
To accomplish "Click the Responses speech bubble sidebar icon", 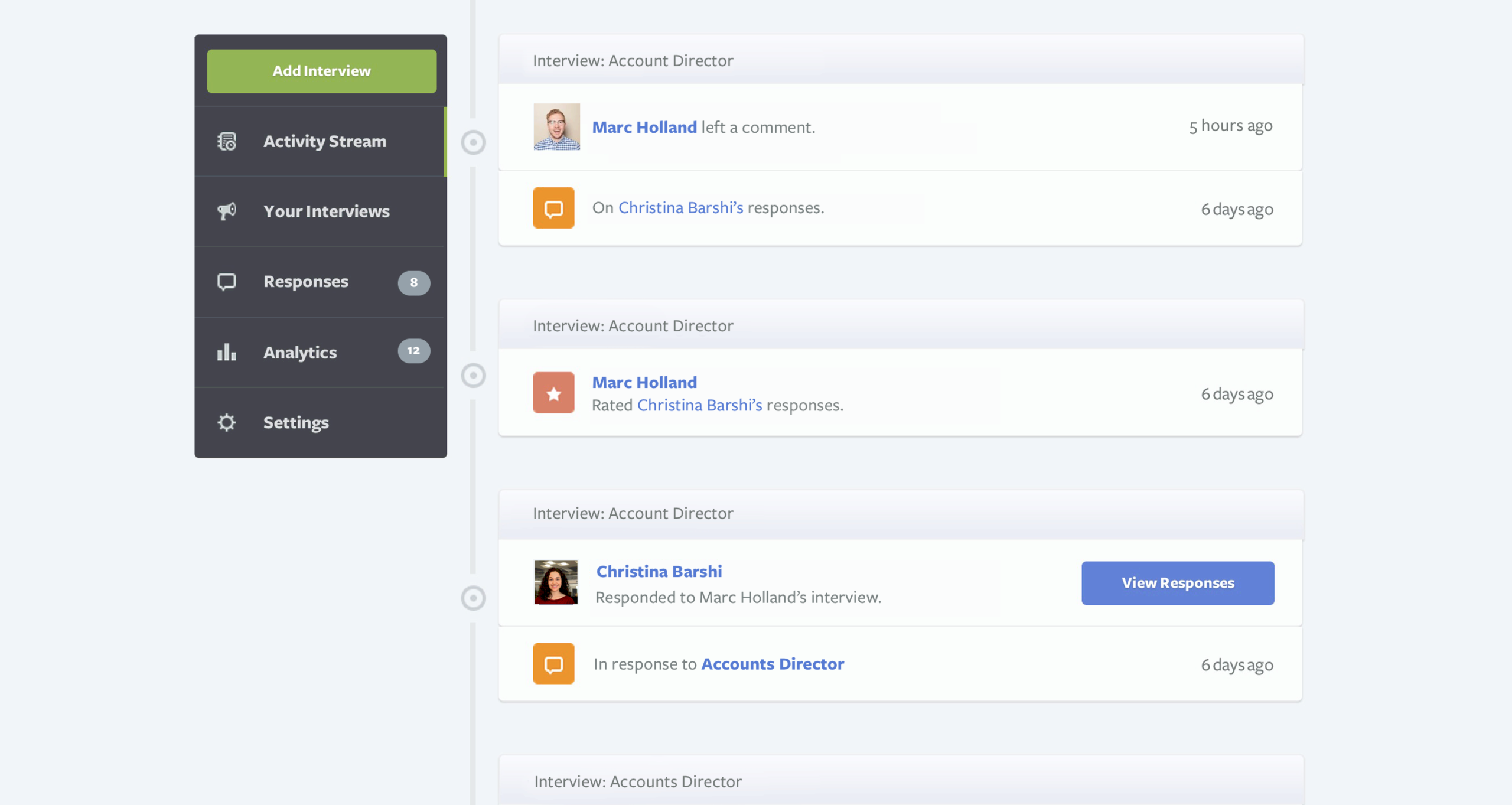I will pos(227,282).
